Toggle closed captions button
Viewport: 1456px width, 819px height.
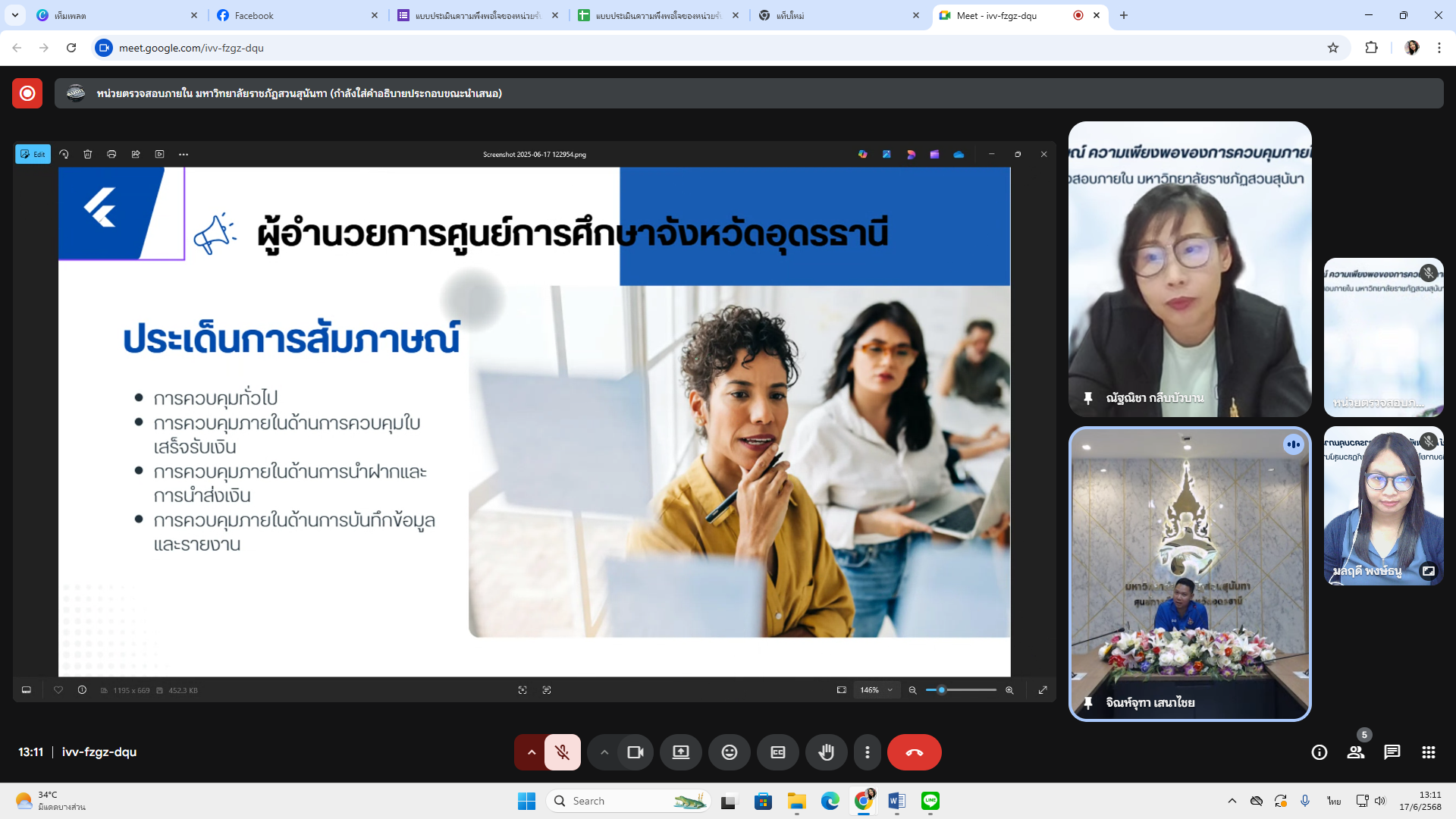point(777,752)
